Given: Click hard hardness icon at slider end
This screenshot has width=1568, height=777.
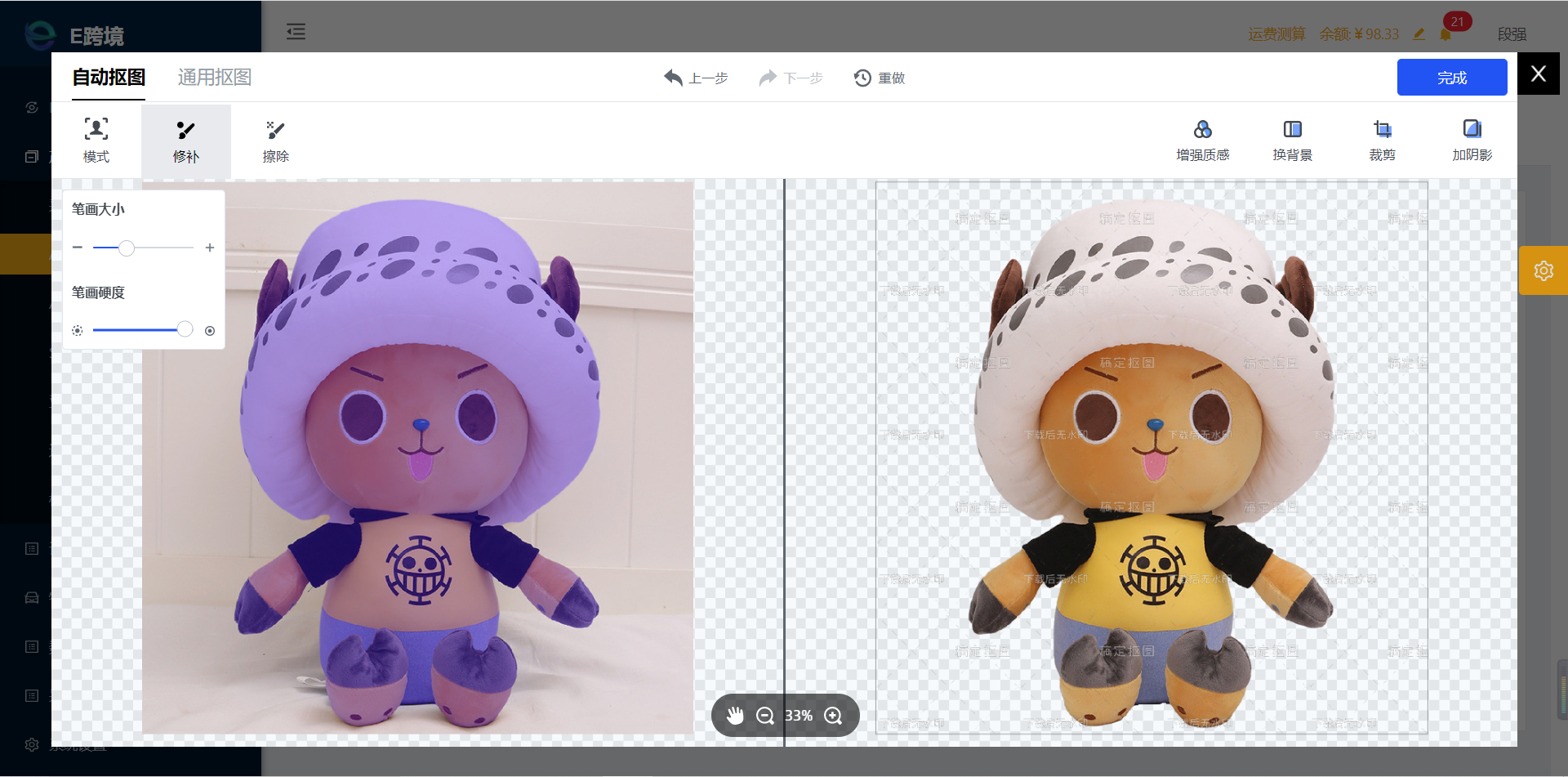Looking at the screenshot, I should pyautogui.click(x=210, y=331).
